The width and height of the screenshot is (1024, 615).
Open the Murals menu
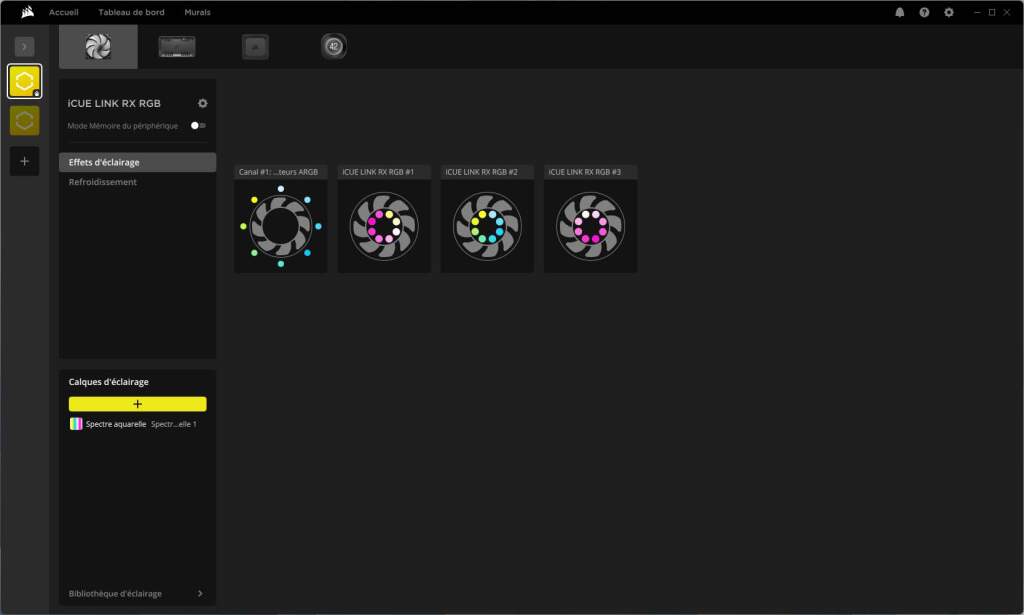197,12
